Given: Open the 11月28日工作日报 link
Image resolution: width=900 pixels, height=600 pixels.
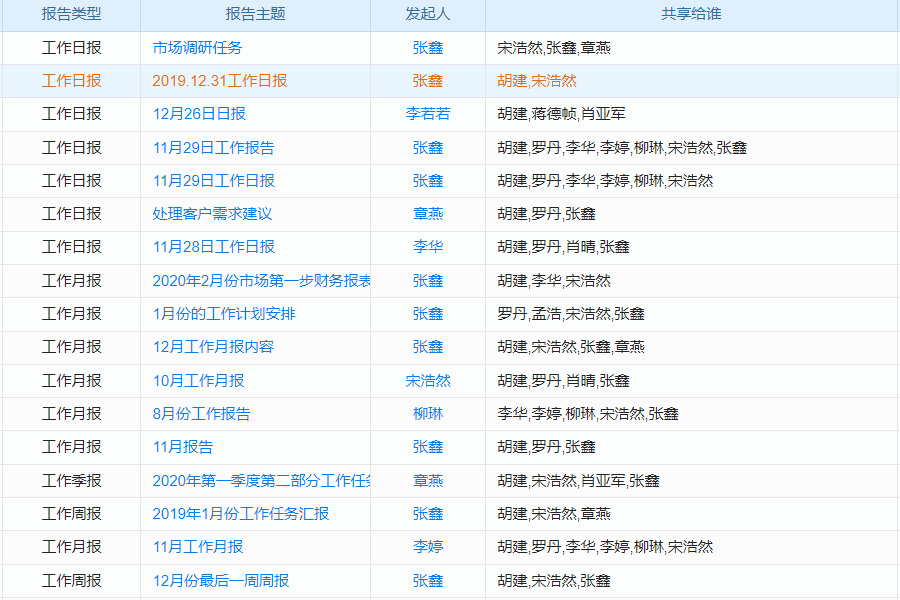Looking at the screenshot, I should pyautogui.click(x=214, y=247).
